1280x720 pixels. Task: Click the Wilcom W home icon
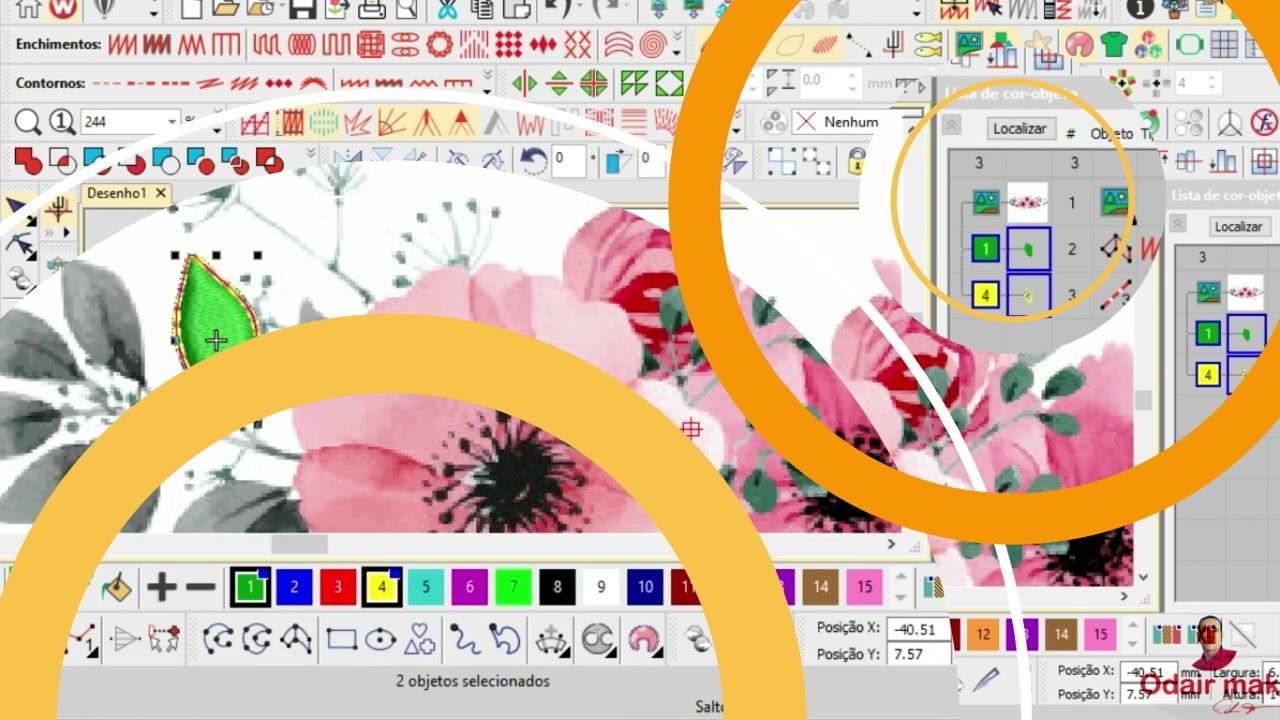62,9
